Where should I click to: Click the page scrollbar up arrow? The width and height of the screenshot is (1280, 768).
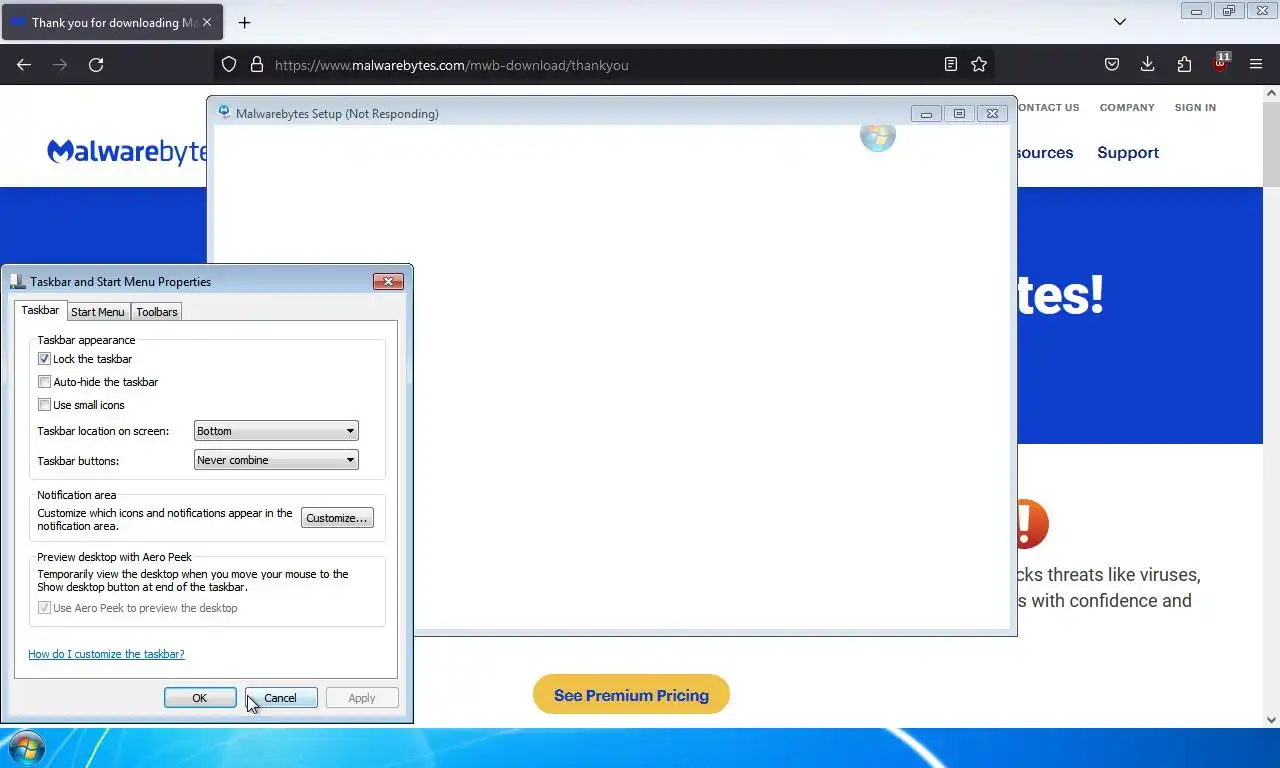coord(1271,93)
